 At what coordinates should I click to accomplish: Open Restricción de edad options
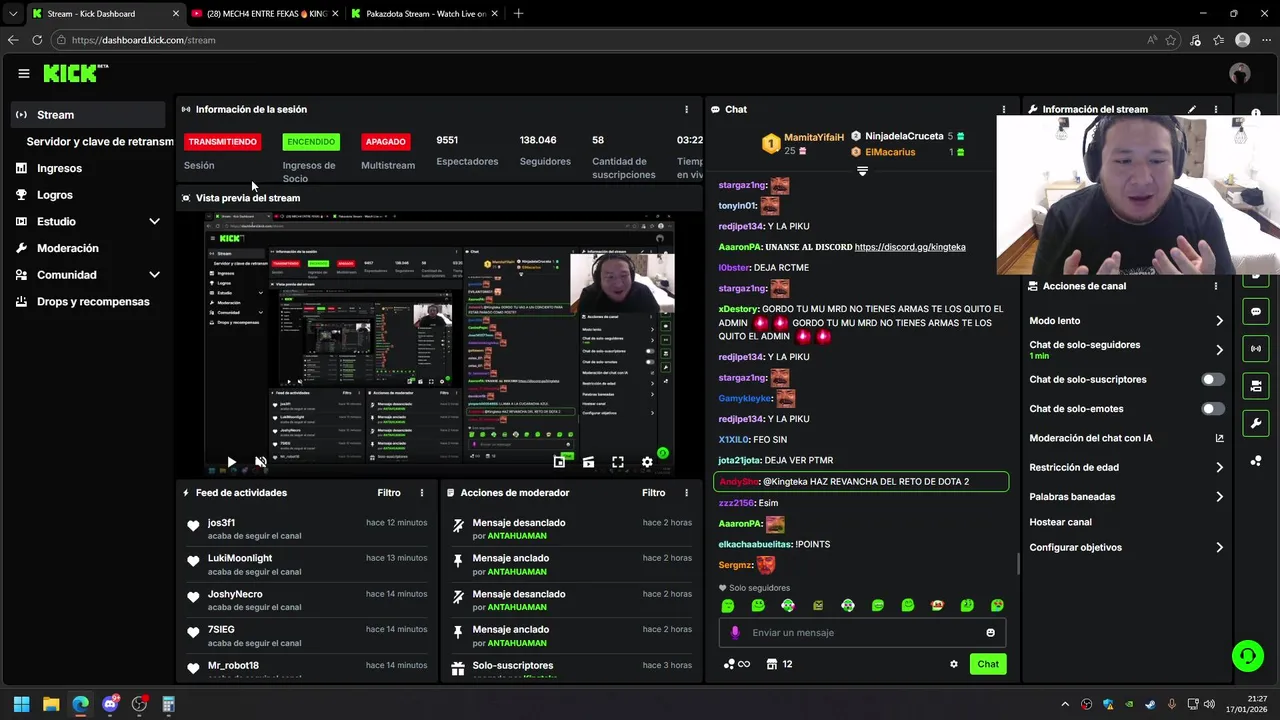click(x=1126, y=467)
